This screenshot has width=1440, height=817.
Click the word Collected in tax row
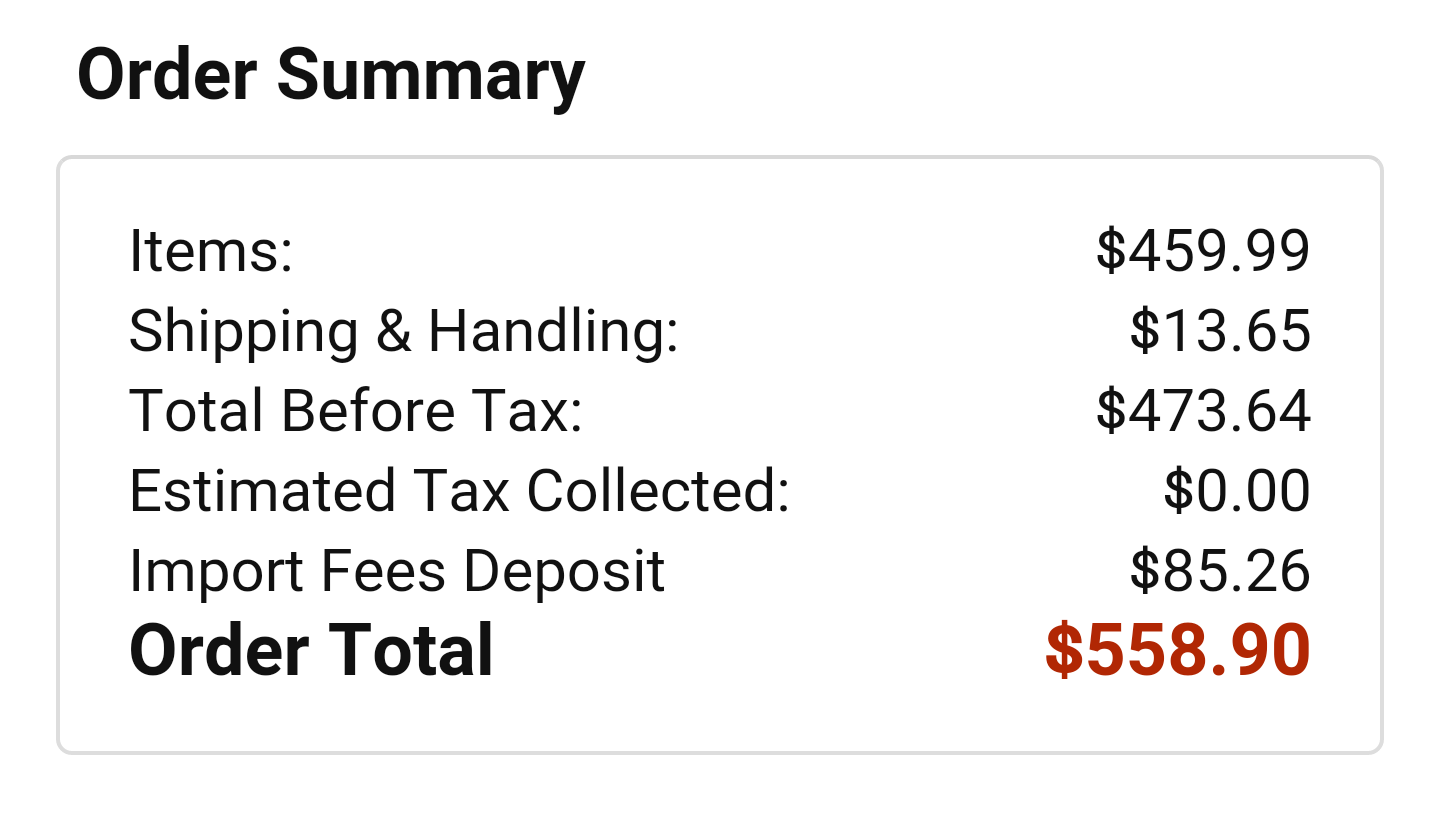tap(659, 490)
